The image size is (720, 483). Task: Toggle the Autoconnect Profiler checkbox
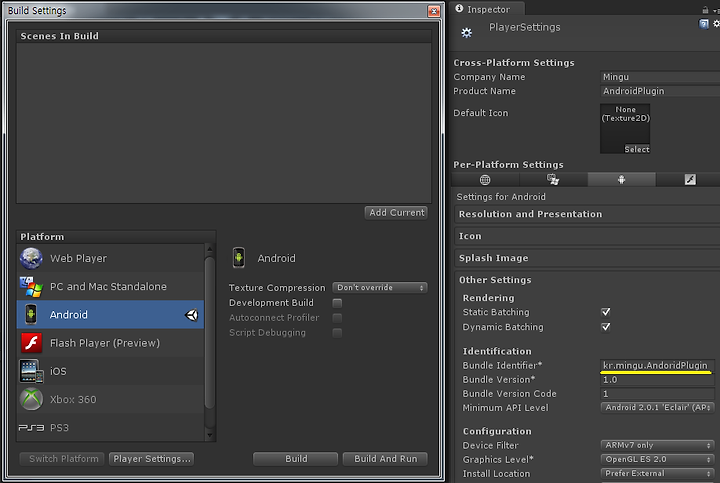coord(337,318)
